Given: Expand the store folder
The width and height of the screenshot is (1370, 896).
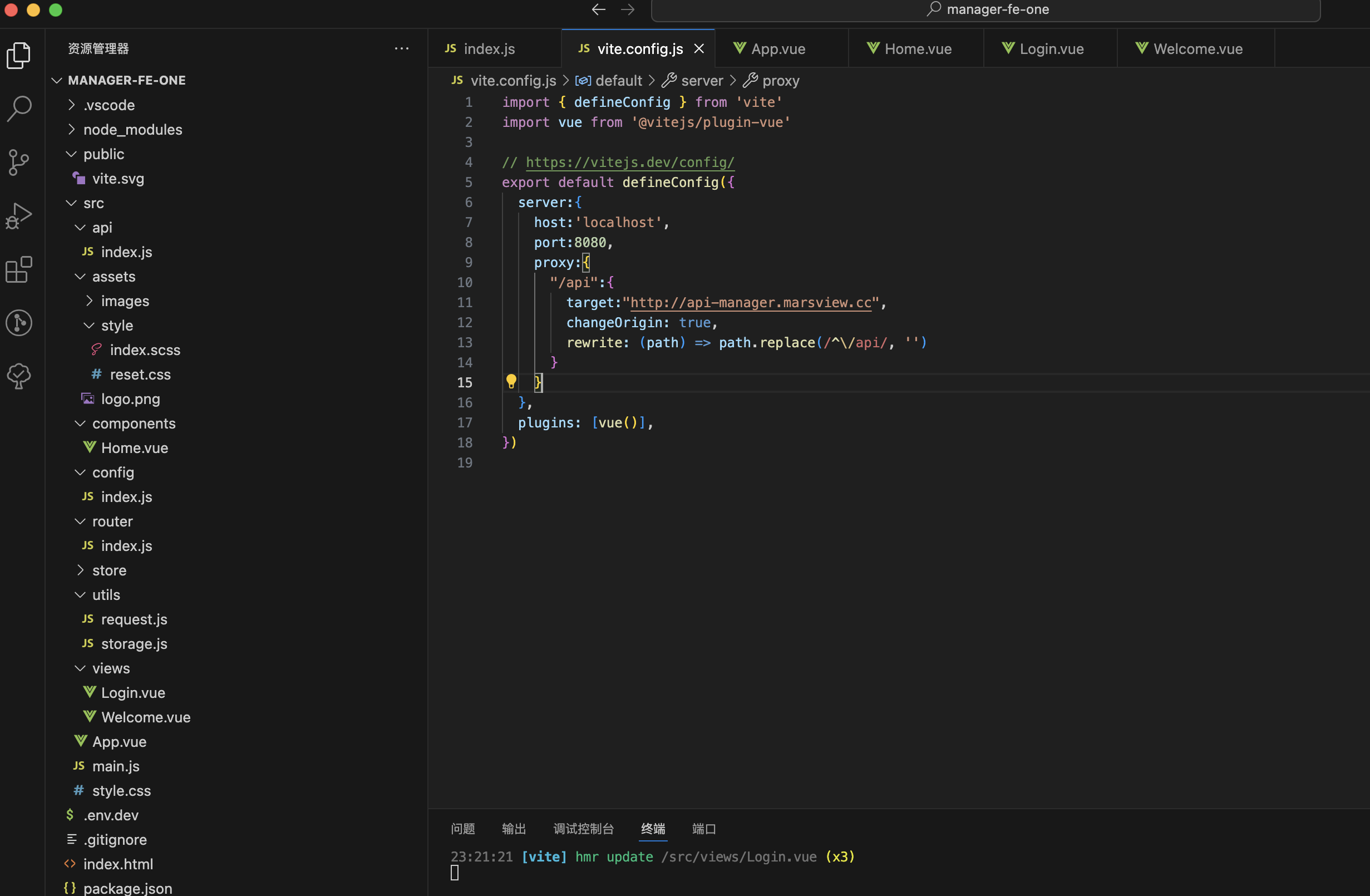Looking at the screenshot, I should (81, 570).
